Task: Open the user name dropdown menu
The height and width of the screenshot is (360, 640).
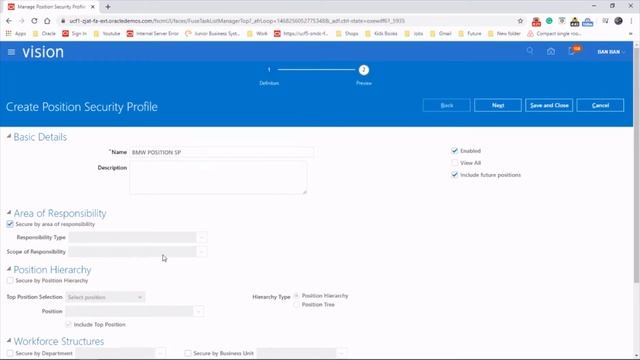Action: coord(611,52)
